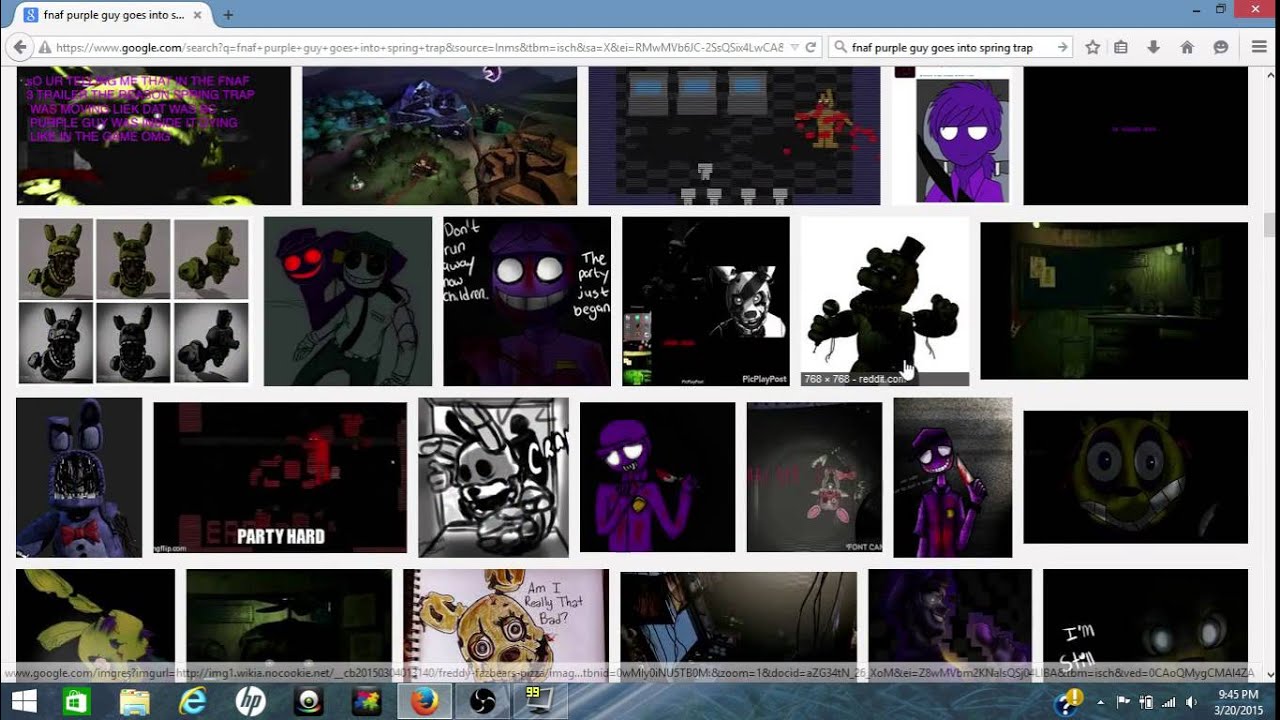Screen dimensions: 1280x720
Task: Open the pixelated purple guy bottom image
Action: (x=949, y=624)
